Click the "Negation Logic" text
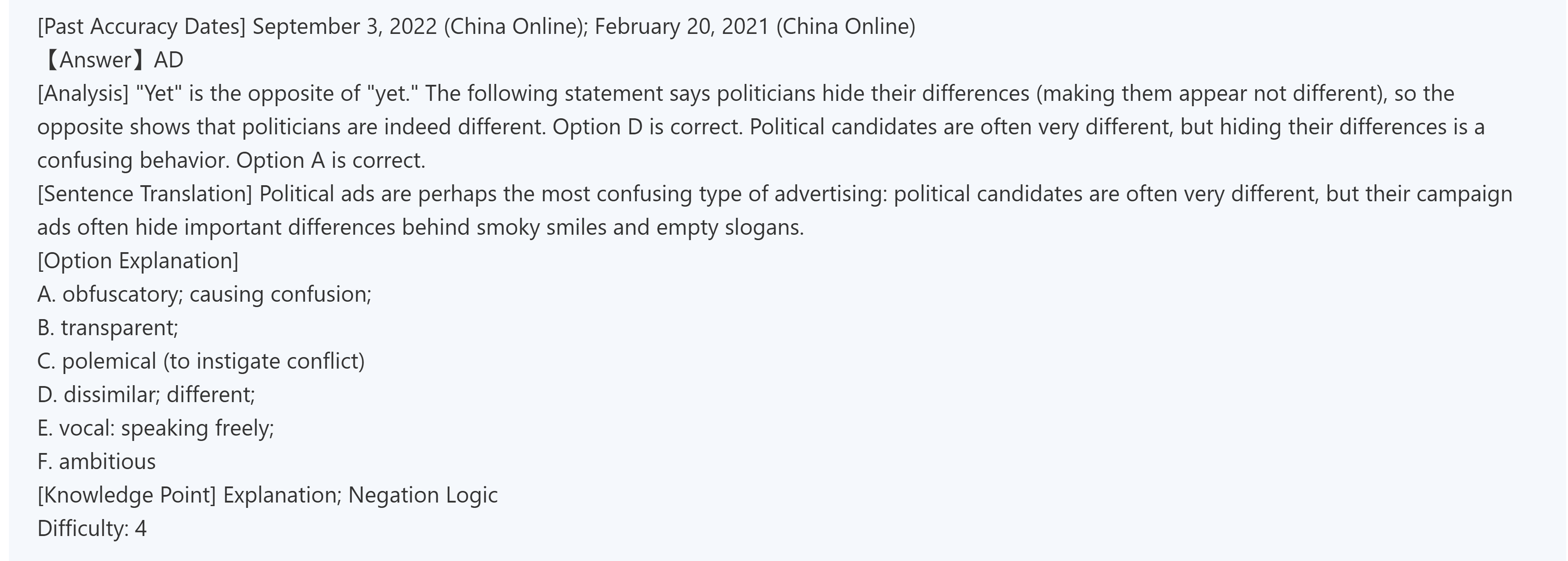The image size is (1568, 561). (422, 495)
